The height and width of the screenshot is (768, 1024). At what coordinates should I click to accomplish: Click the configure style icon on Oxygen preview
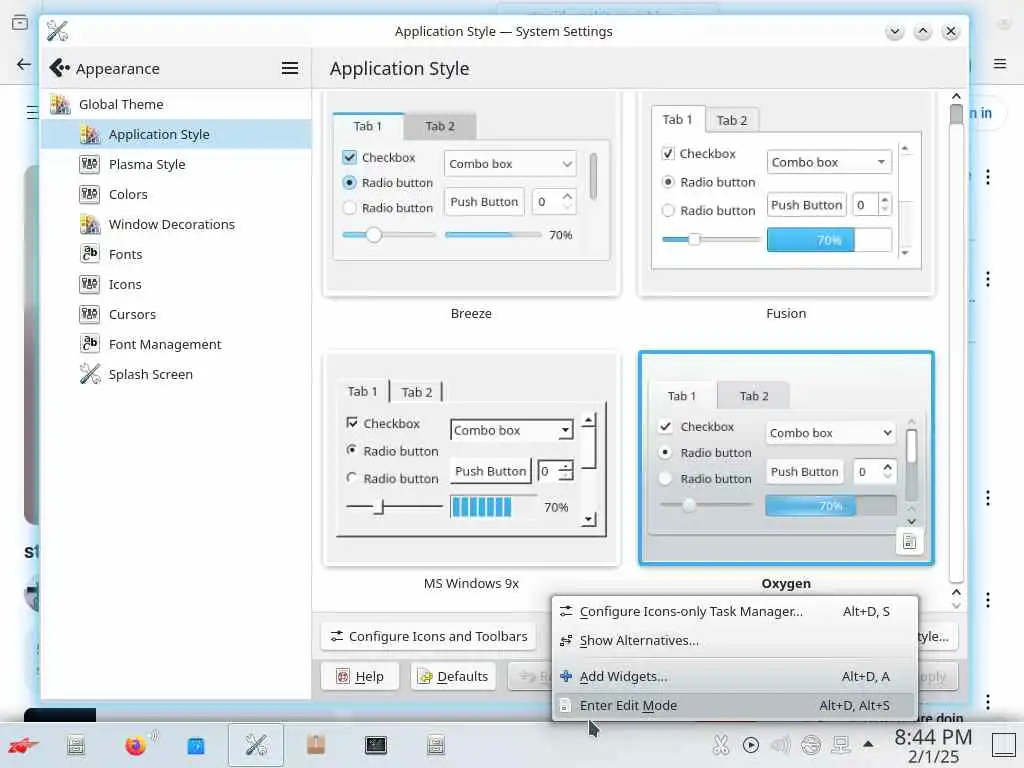909,541
